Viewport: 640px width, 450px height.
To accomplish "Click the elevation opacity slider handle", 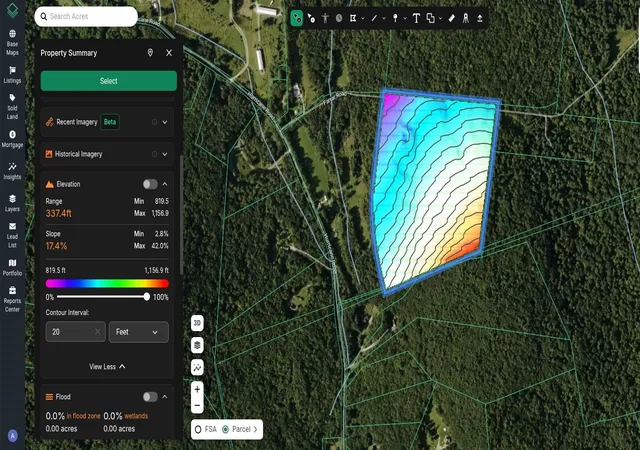I will coord(147,297).
